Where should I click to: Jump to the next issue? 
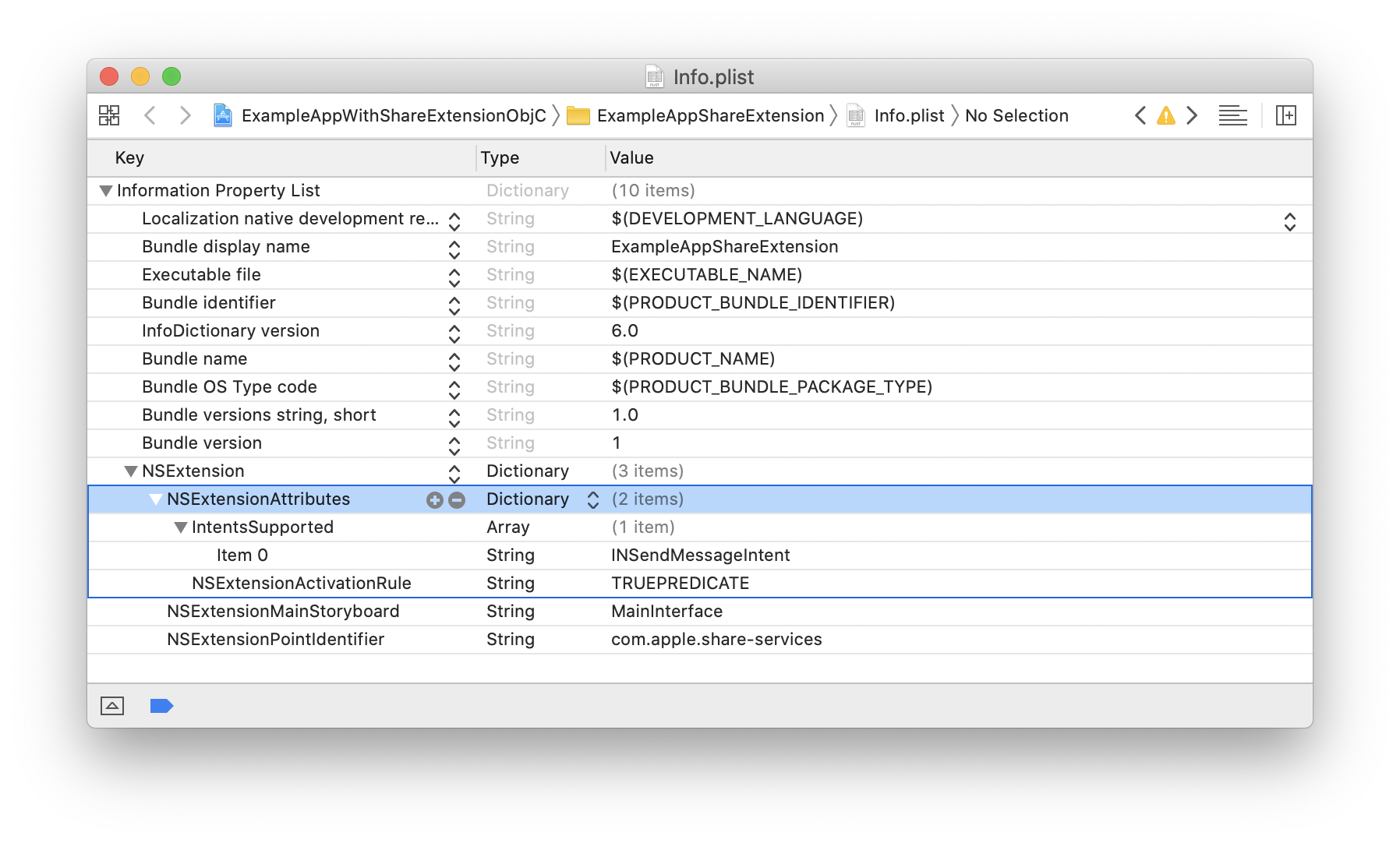1192,116
